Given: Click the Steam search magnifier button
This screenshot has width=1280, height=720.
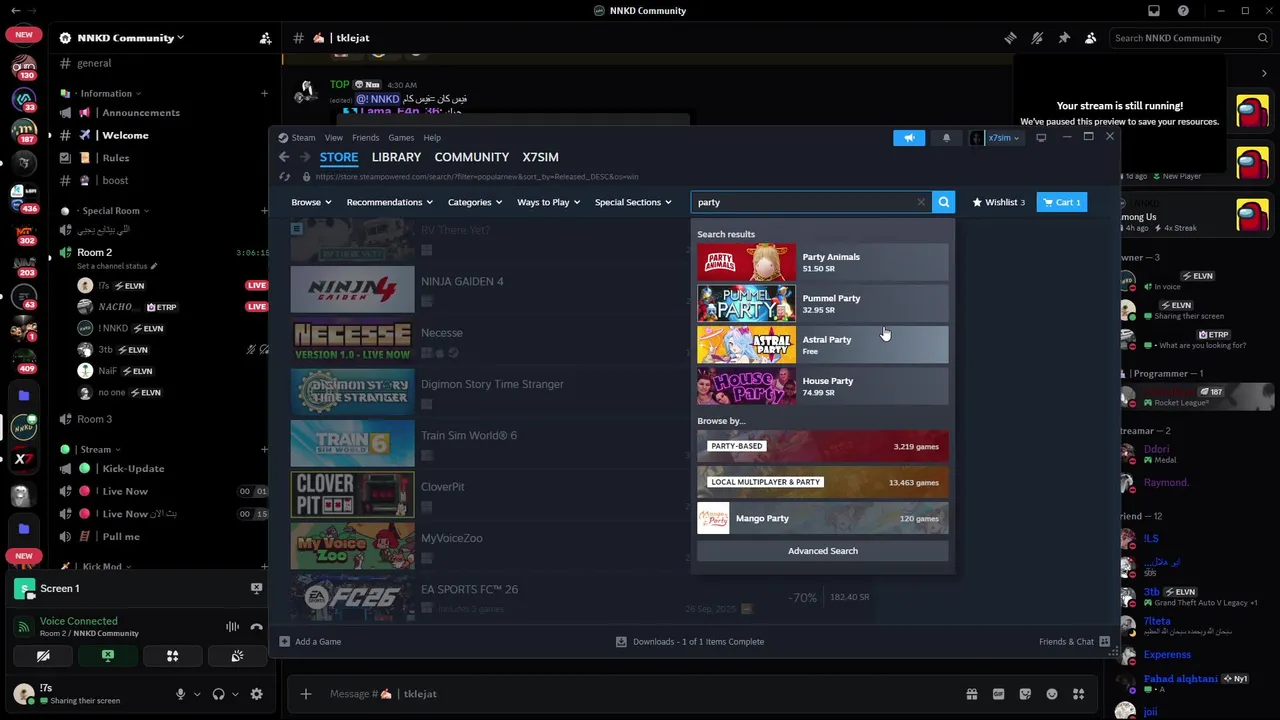Looking at the screenshot, I should [x=943, y=202].
